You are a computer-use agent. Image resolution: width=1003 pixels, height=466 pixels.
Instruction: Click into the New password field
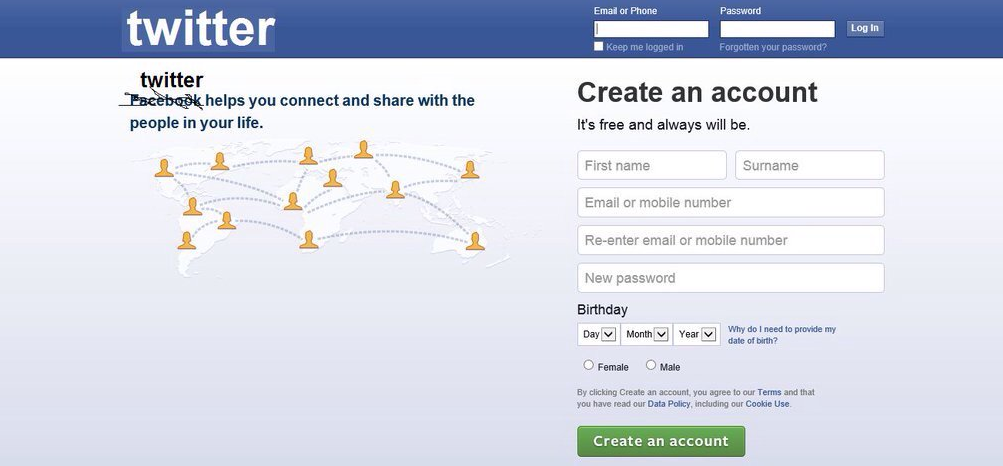[x=730, y=278]
